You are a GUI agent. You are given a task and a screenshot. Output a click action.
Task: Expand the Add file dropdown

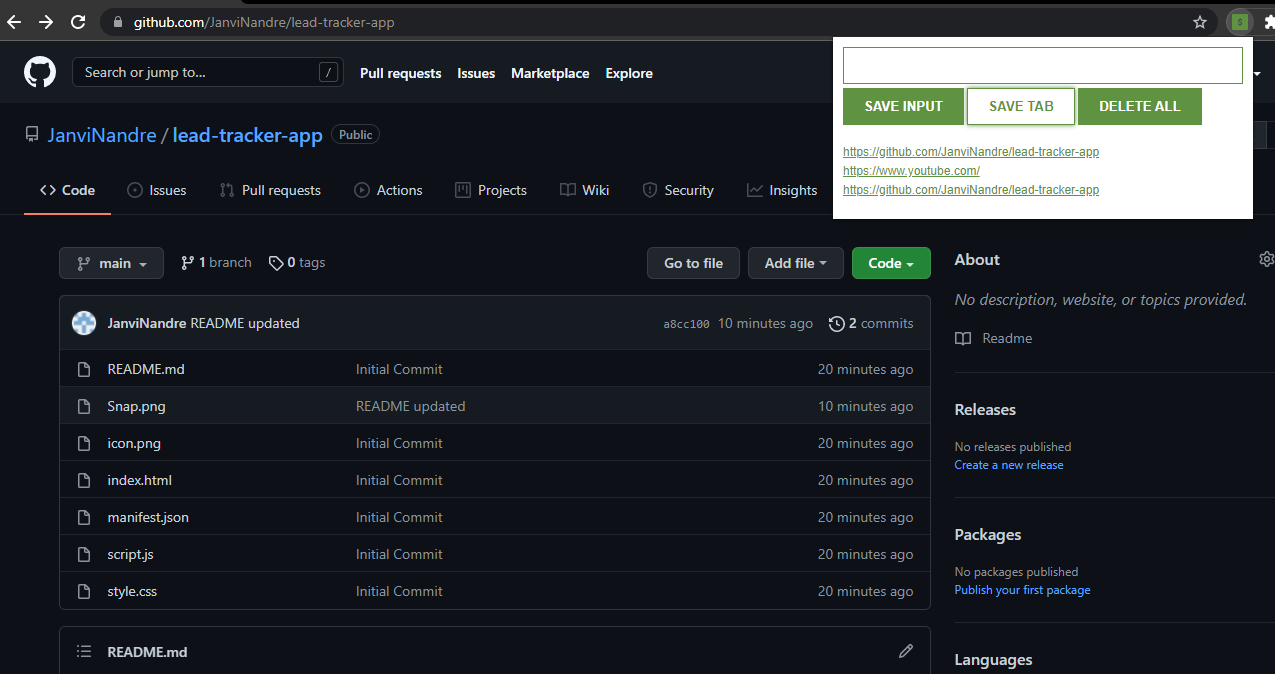(x=795, y=262)
